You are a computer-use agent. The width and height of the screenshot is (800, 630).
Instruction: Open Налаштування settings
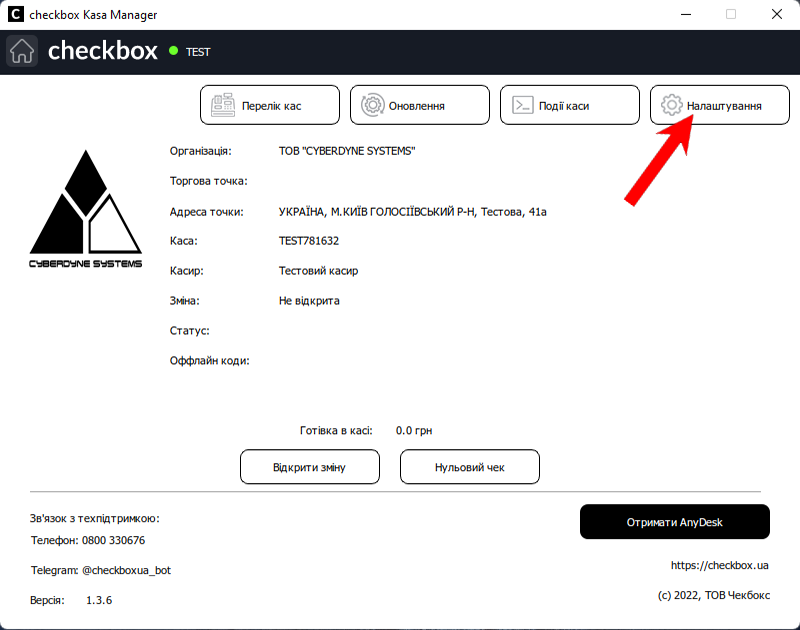(720, 105)
